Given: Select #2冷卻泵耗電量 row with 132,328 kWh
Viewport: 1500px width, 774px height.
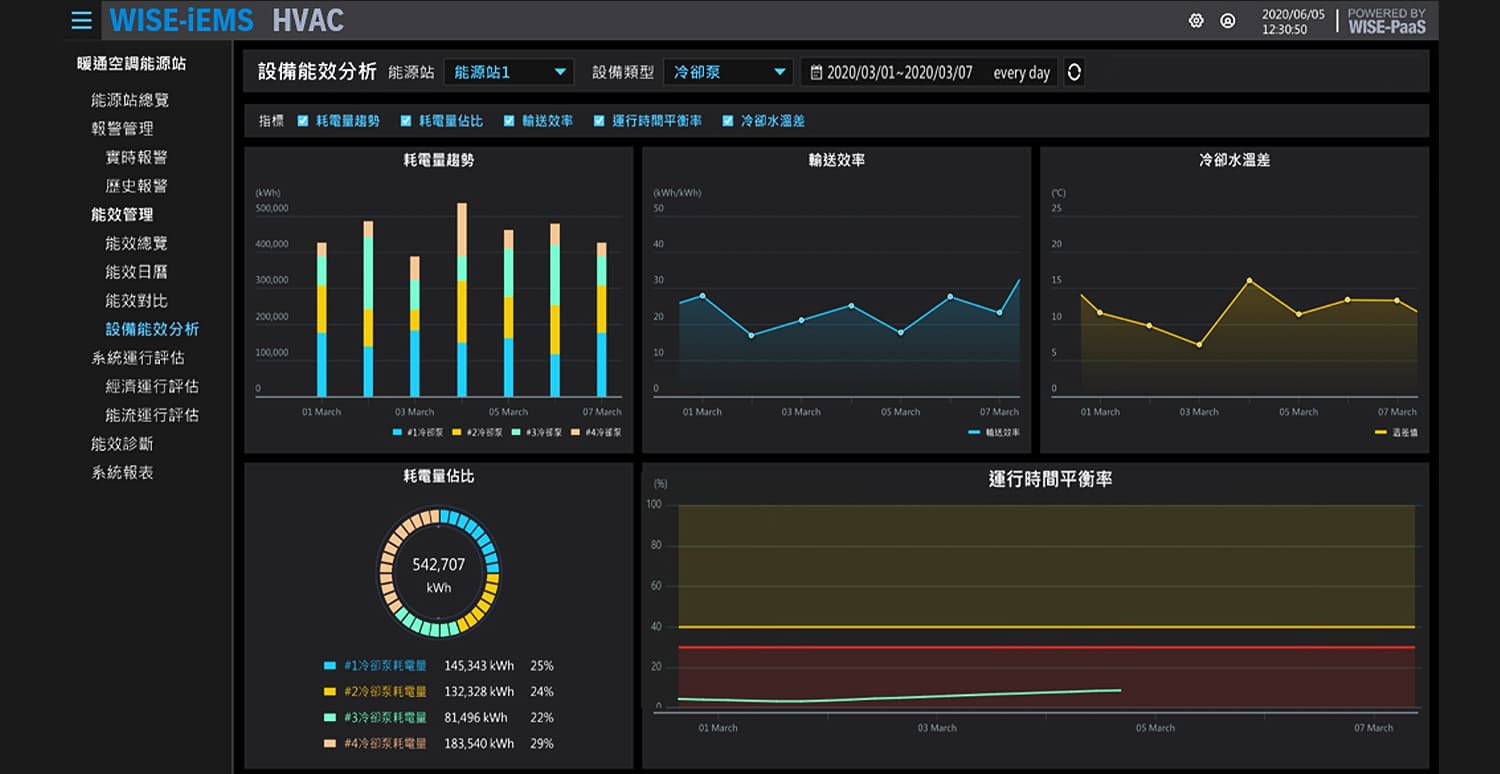Looking at the screenshot, I should 438,692.
